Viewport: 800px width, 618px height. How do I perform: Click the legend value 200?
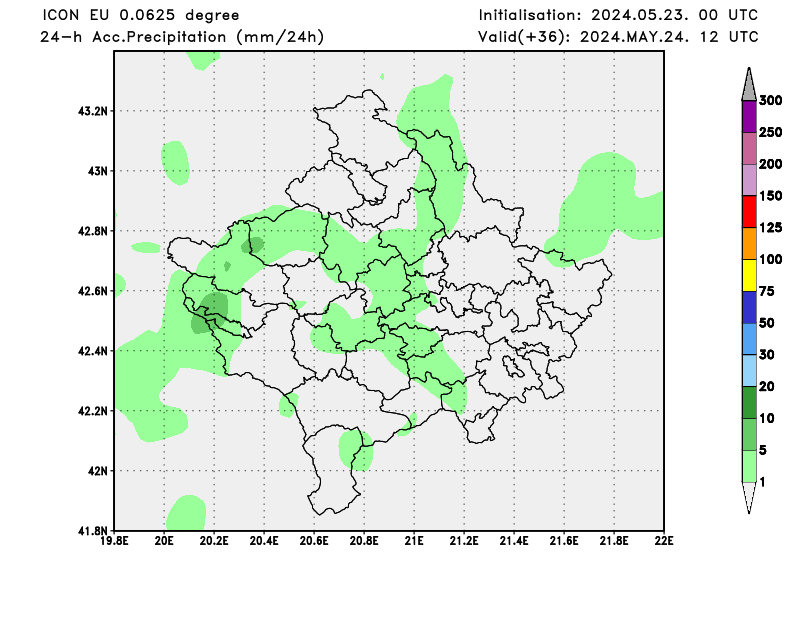770,164
